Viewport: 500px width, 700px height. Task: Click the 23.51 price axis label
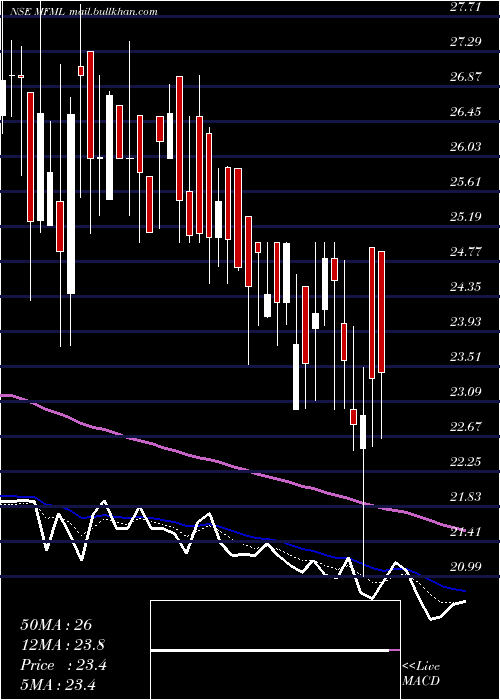tap(466, 356)
